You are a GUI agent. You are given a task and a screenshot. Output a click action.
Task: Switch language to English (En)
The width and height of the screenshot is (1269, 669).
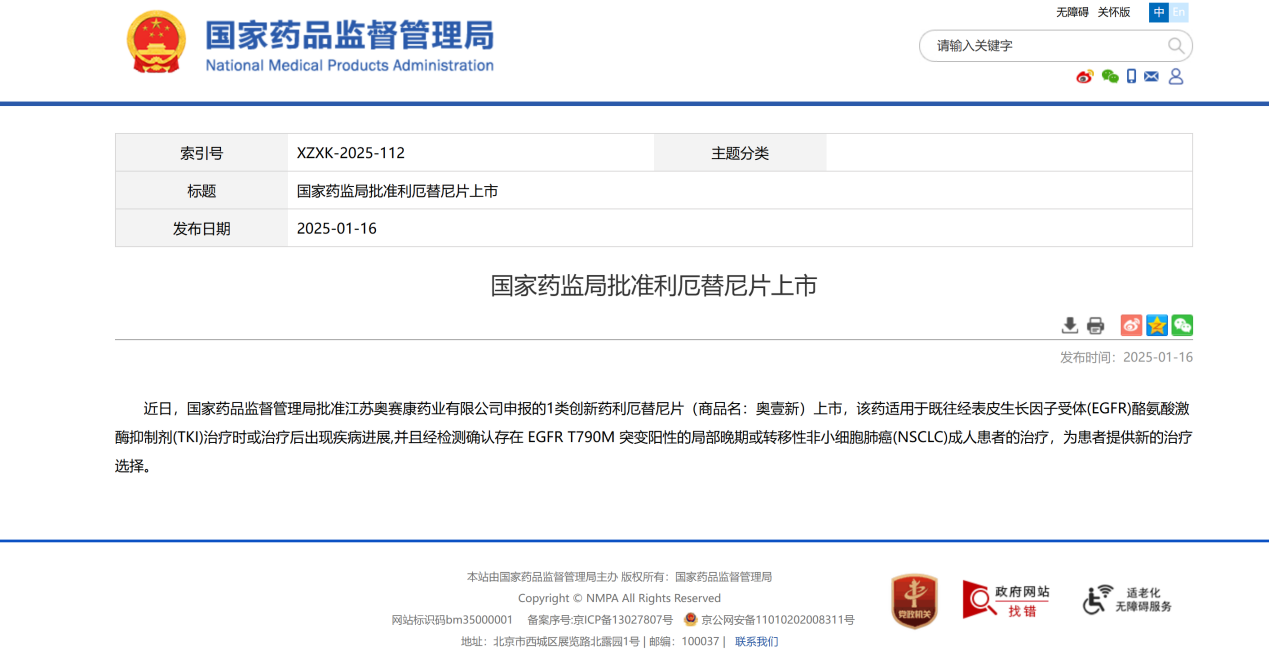pyautogui.click(x=1179, y=12)
